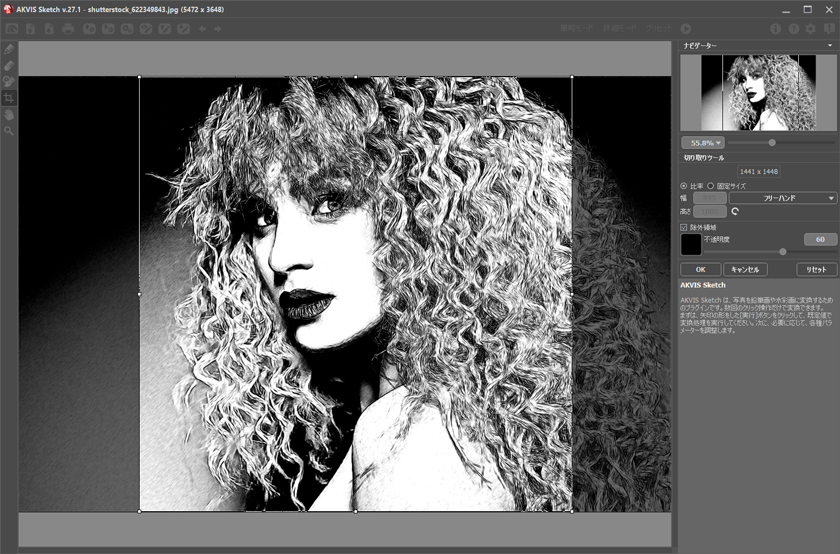Screen dimensions: 840x554
Task: Select the Zoom magnifier tool
Action: tap(9, 130)
